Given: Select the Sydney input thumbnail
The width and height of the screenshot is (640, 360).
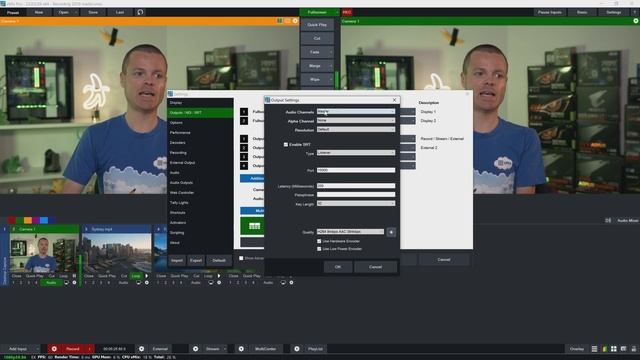Looking at the screenshot, I should (x=116, y=253).
